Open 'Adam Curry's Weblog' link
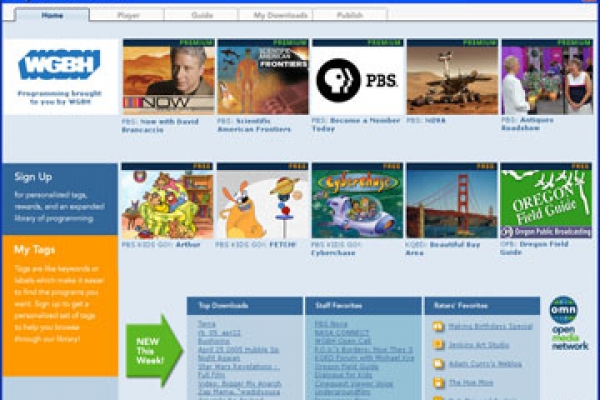600x400 pixels. pyautogui.click(x=485, y=364)
